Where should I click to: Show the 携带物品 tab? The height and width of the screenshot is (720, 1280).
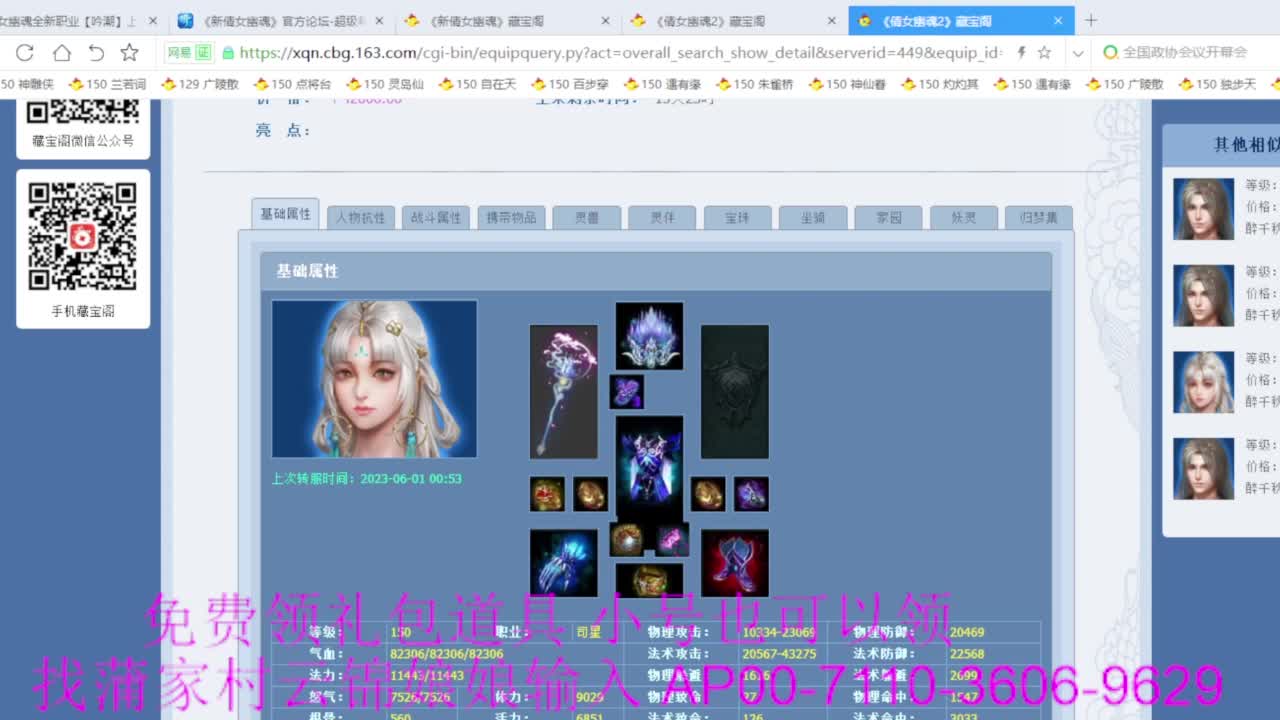coord(511,217)
